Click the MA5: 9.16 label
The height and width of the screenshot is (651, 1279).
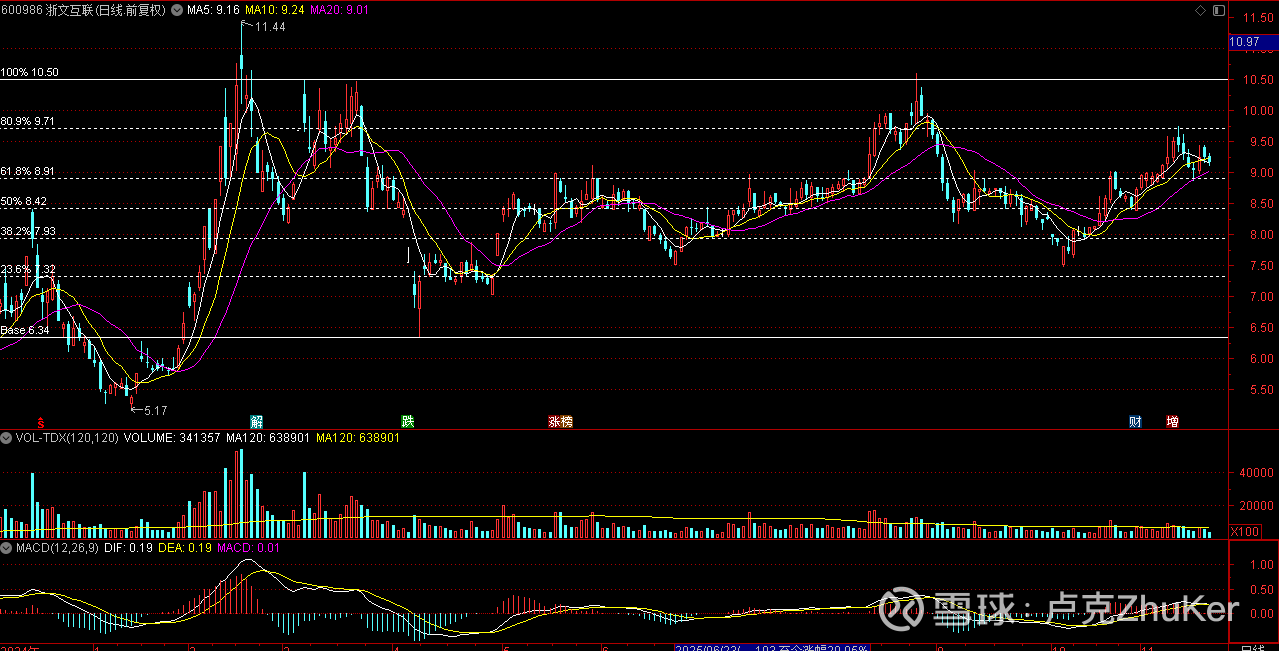(213, 9)
